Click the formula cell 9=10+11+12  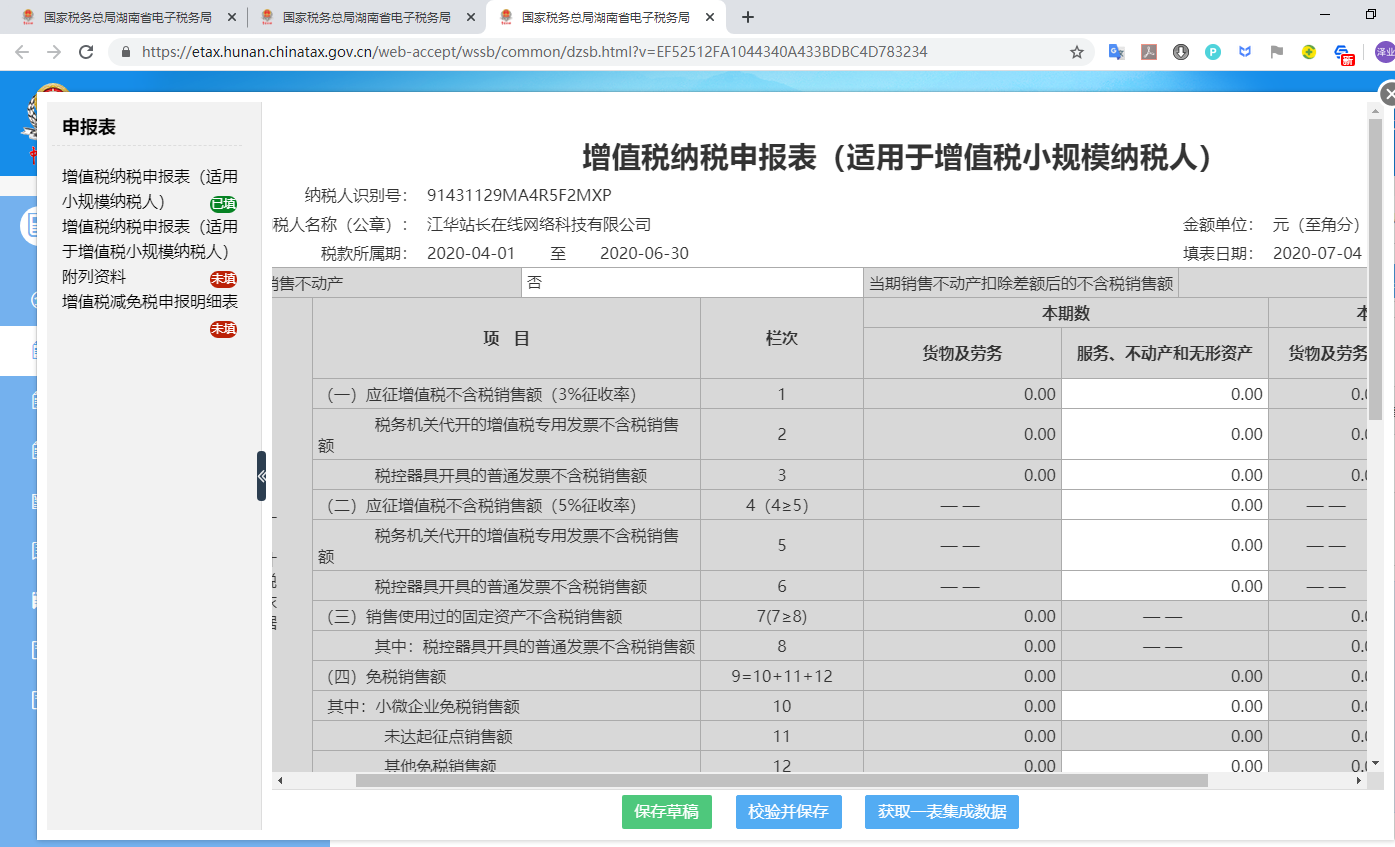781,676
